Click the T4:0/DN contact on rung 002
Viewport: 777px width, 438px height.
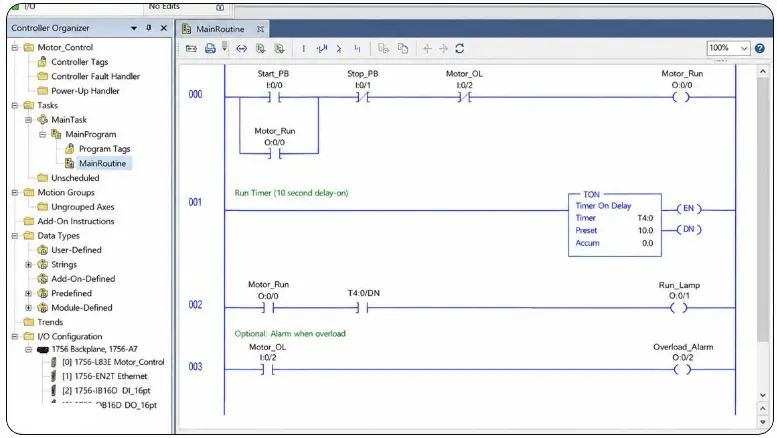[363, 308]
